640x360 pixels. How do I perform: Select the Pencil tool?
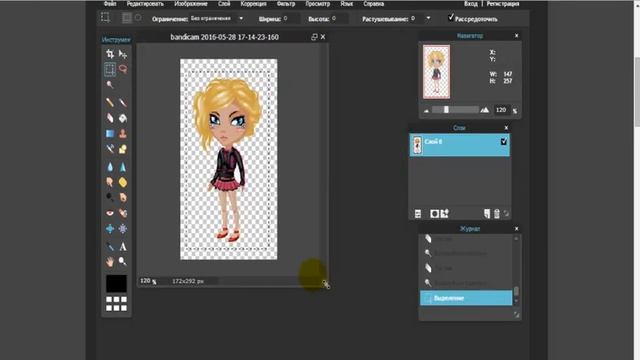pyautogui.click(x=110, y=102)
